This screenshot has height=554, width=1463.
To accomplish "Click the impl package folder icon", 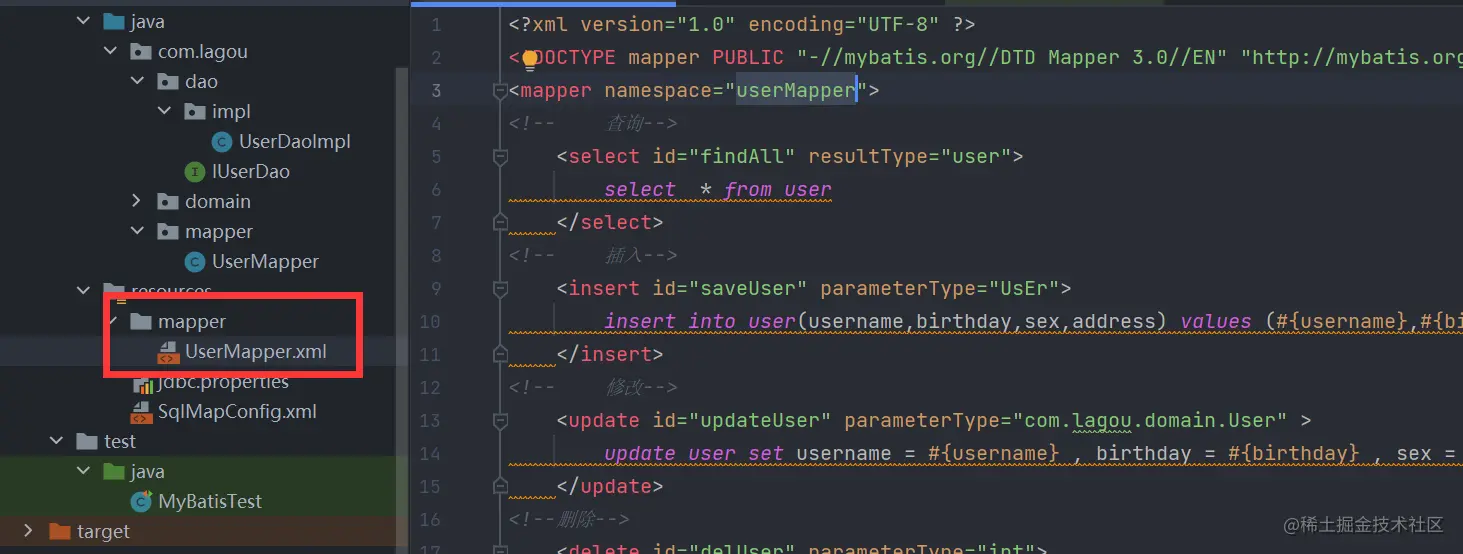I will coord(195,111).
